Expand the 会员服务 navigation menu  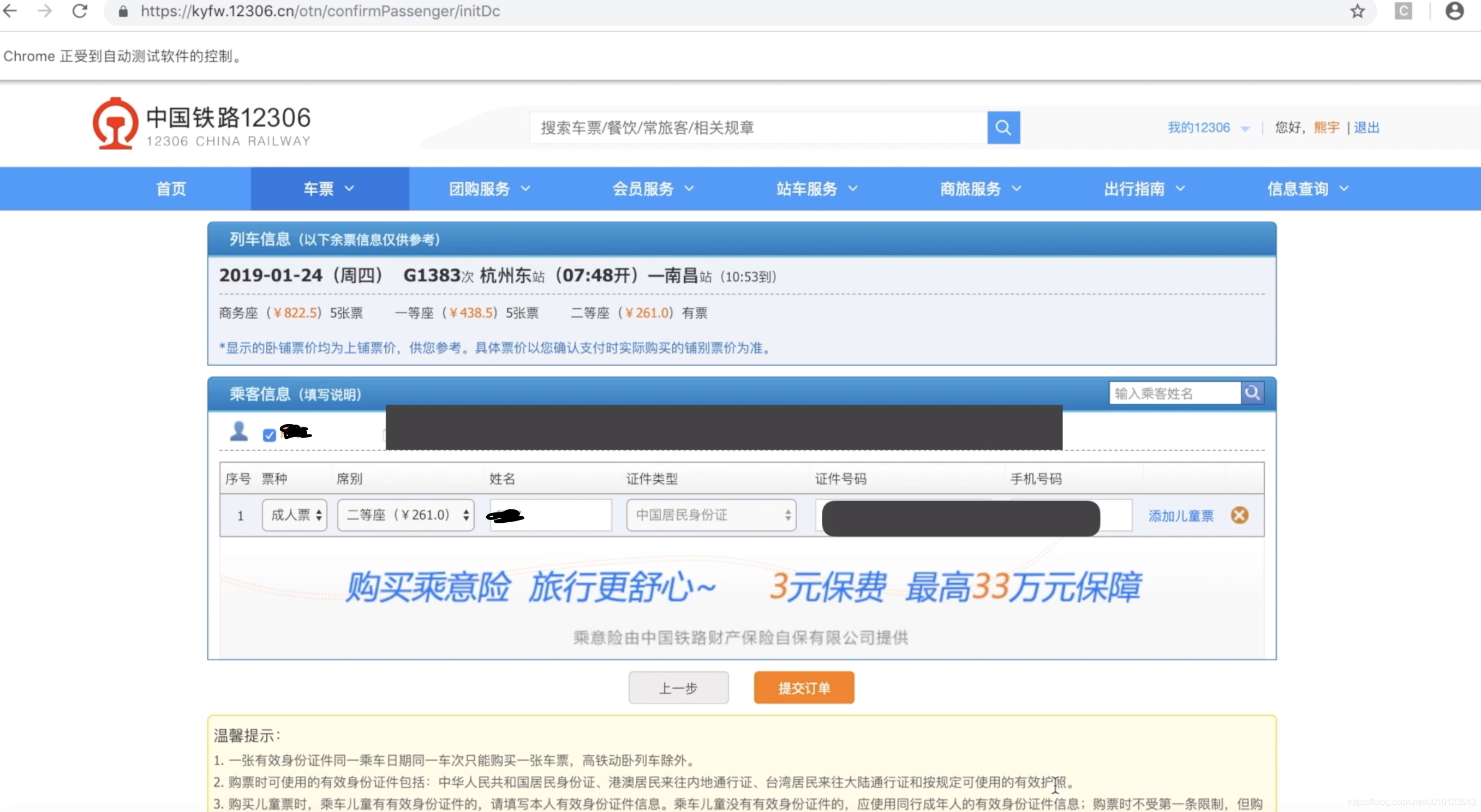pyautogui.click(x=653, y=189)
